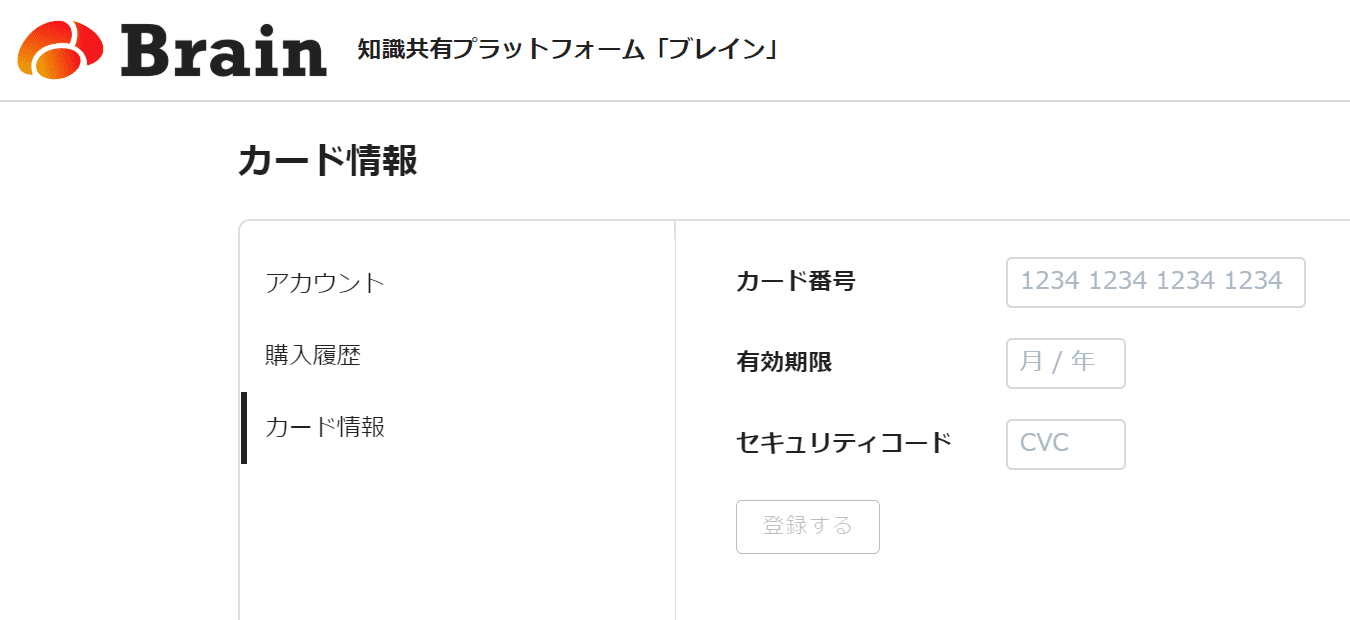This screenshot has height=620, width=1350.
Task: Select カード情報 in the sidebar menu
Action: 325,427
